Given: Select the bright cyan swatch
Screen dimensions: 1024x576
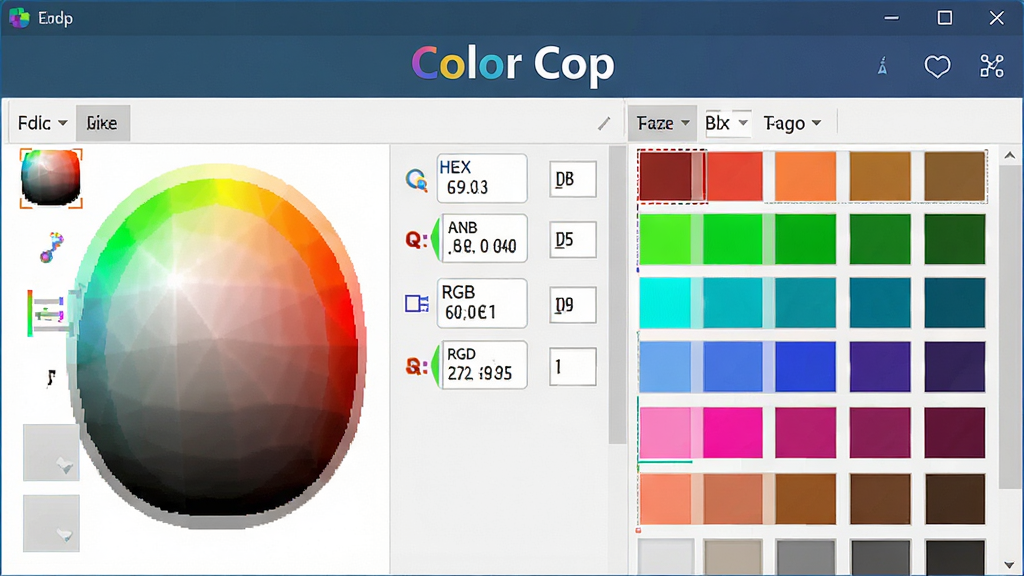Looking at the screenshot, I should coord(665,303).
